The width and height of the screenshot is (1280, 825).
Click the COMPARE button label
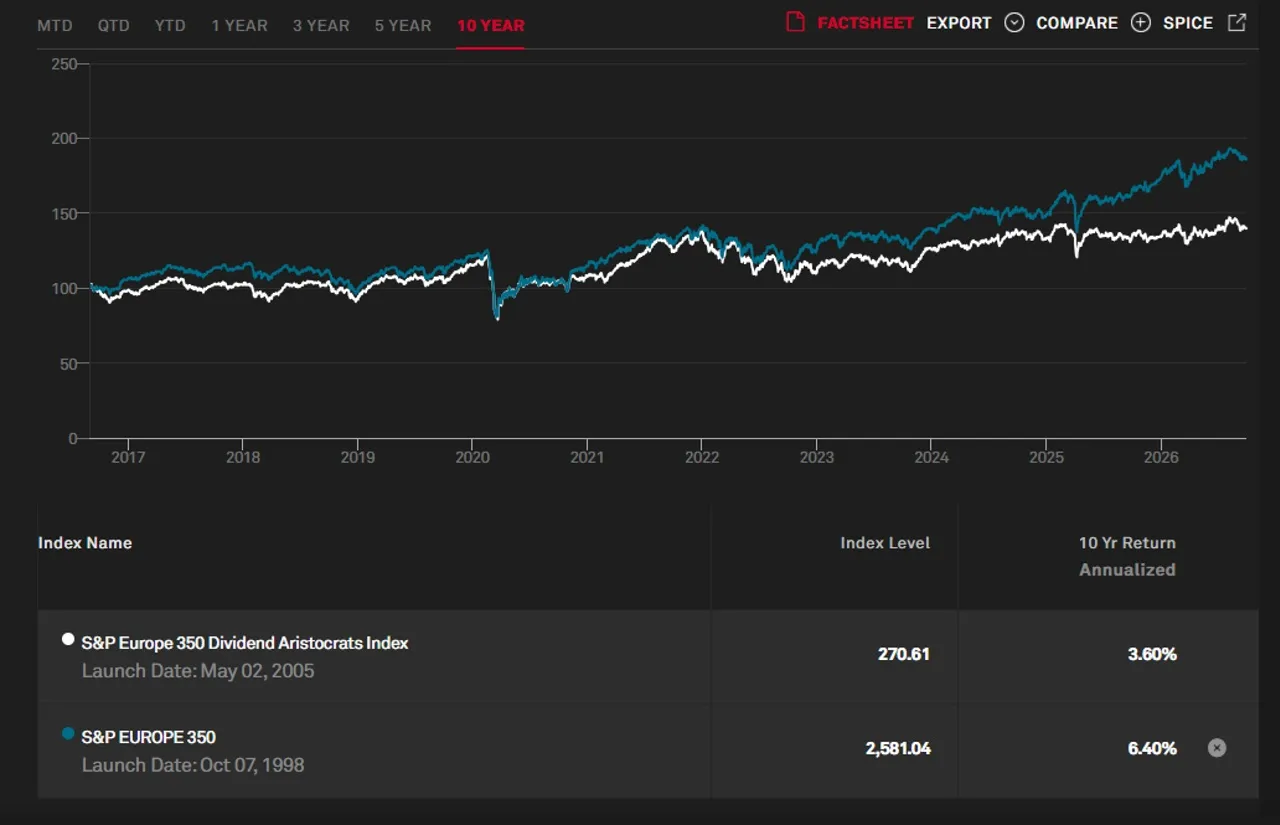[x=1077, y=23]
